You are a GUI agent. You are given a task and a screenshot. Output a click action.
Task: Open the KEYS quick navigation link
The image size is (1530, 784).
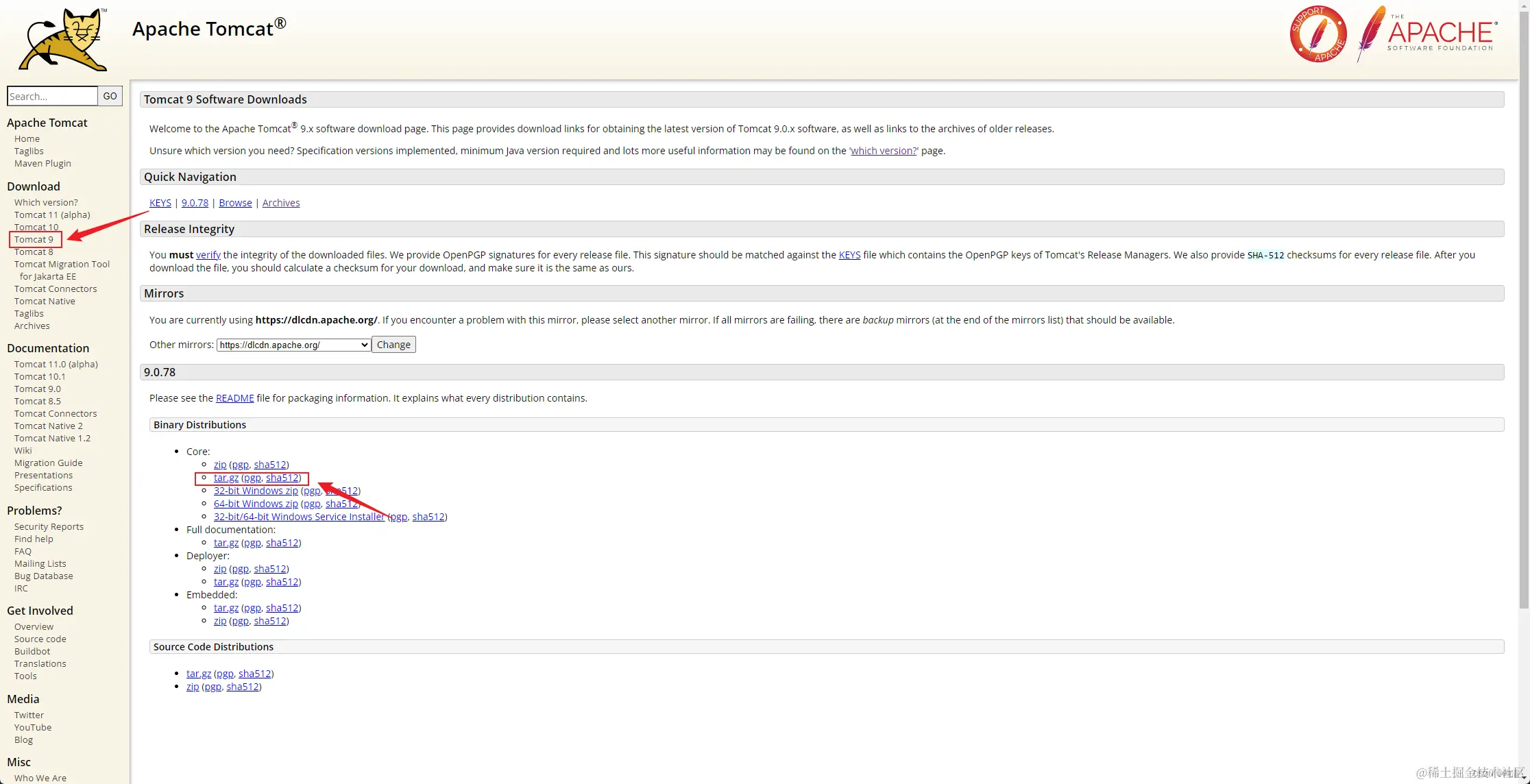tap(160, 203)
